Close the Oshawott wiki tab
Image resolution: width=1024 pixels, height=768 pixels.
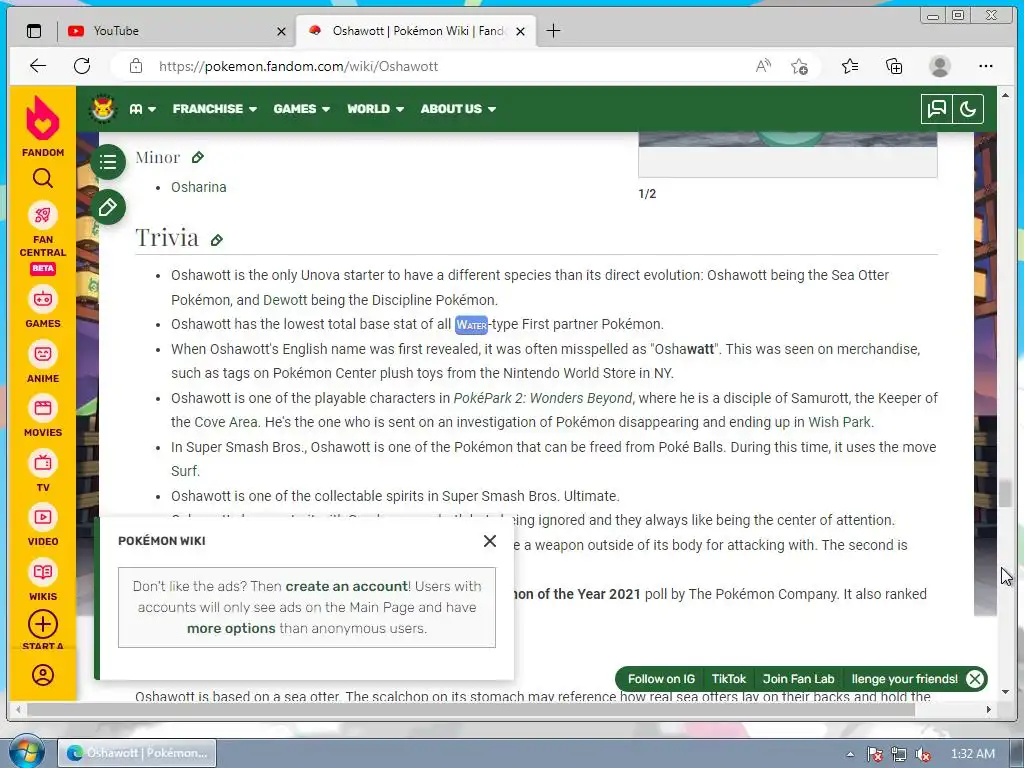[520, 31]
